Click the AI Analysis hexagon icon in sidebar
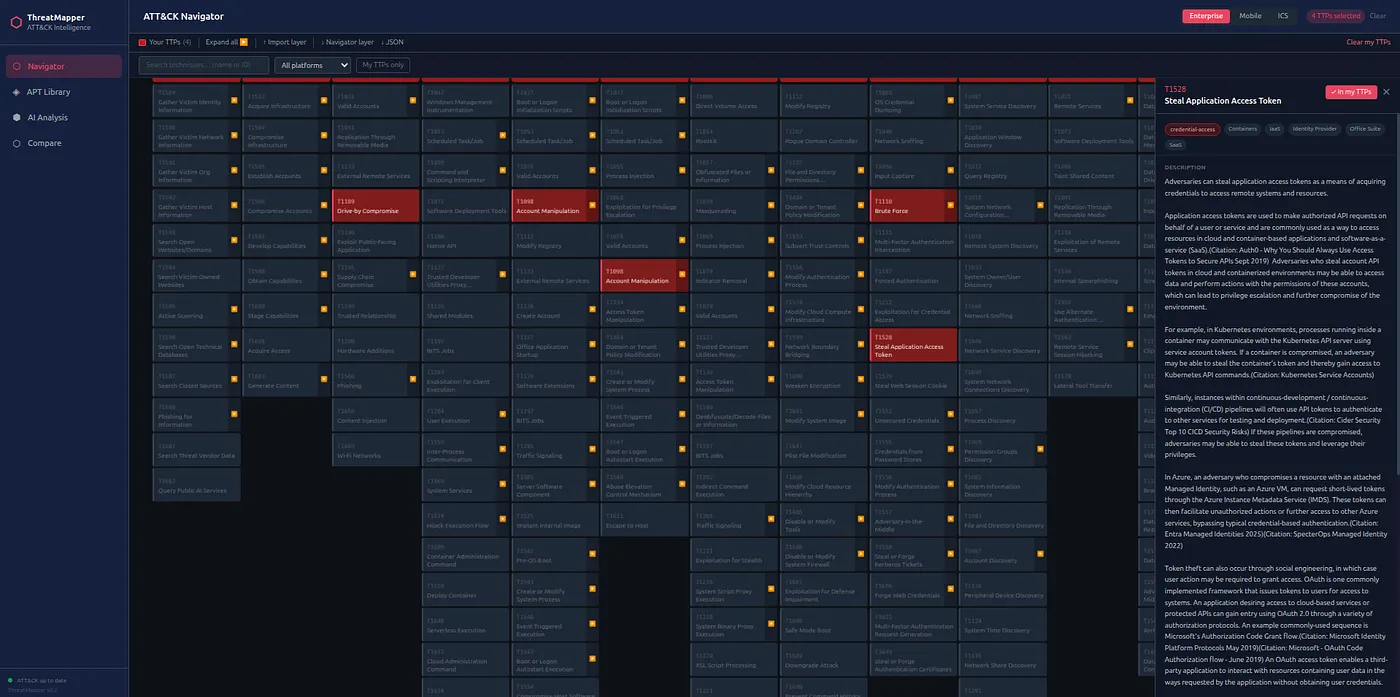Viewport: 1400px width, 697px height. [17, 117]
